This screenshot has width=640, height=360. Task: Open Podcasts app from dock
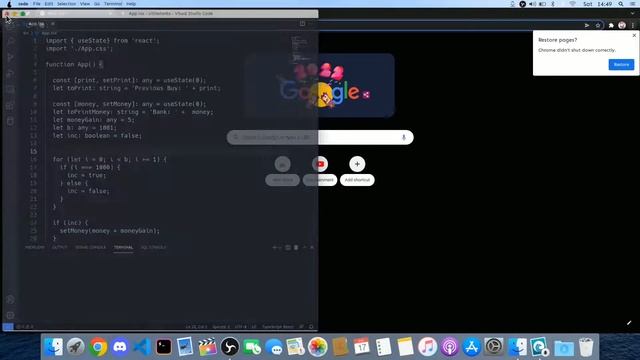click(x=449, y=347)
